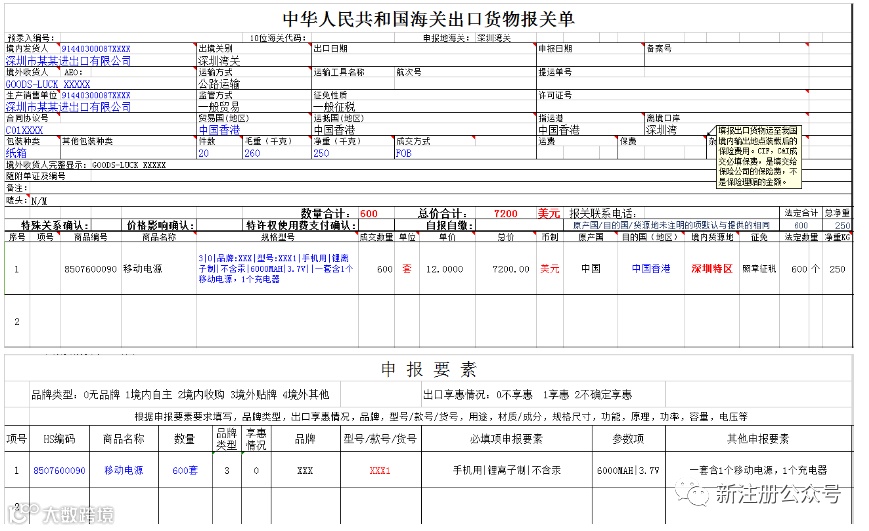Click the blue 境外收货人 value GOODS-LUCK XXXXX

[x=48, y=84]
